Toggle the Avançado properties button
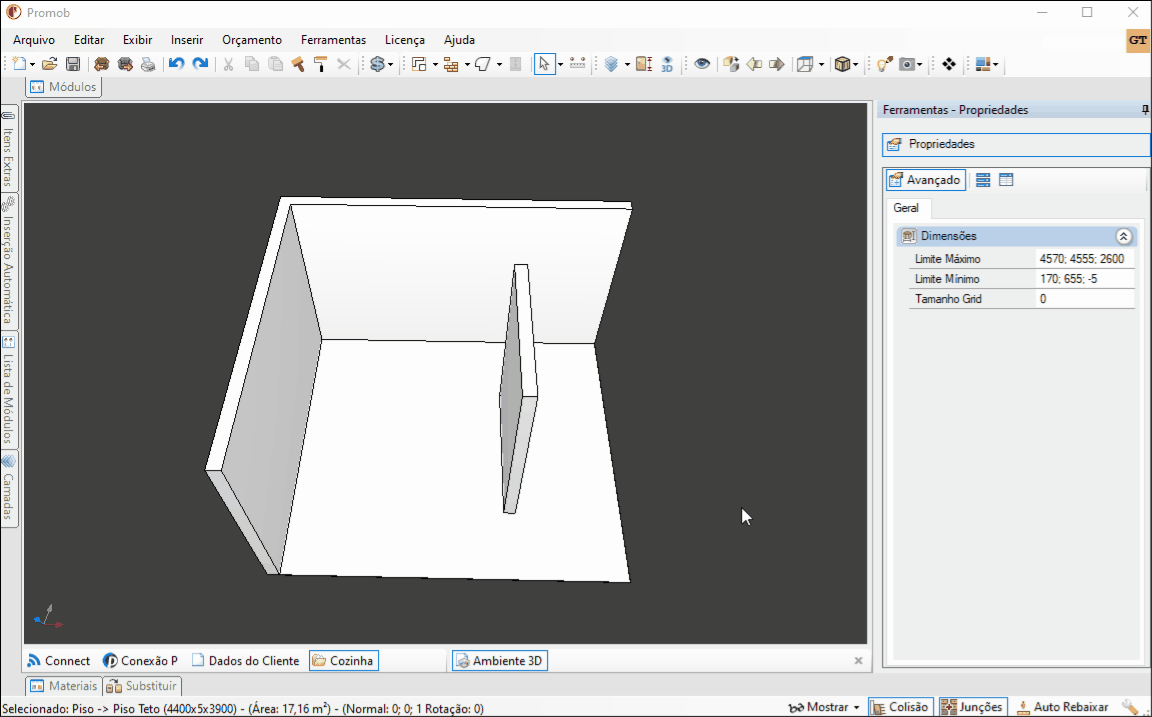1152x717 pixels. (x=925, y=180)
